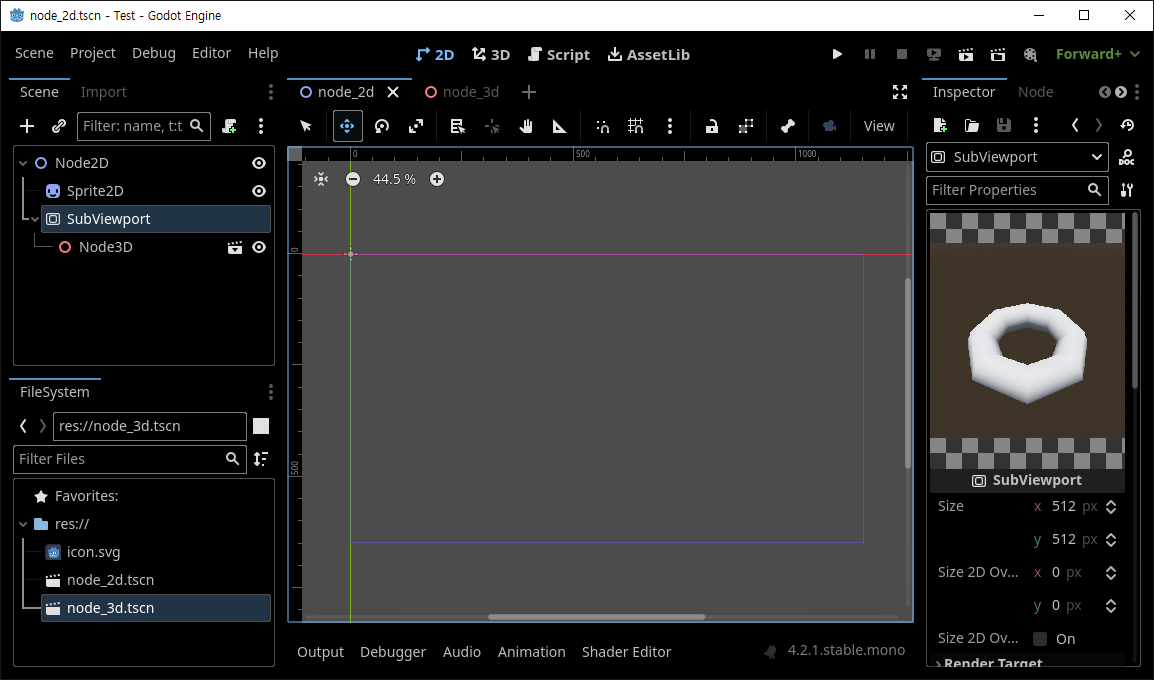This screenshot has height=680, width=1154.
Task: Open the Scene dock options menu
Action: point(271,92)
